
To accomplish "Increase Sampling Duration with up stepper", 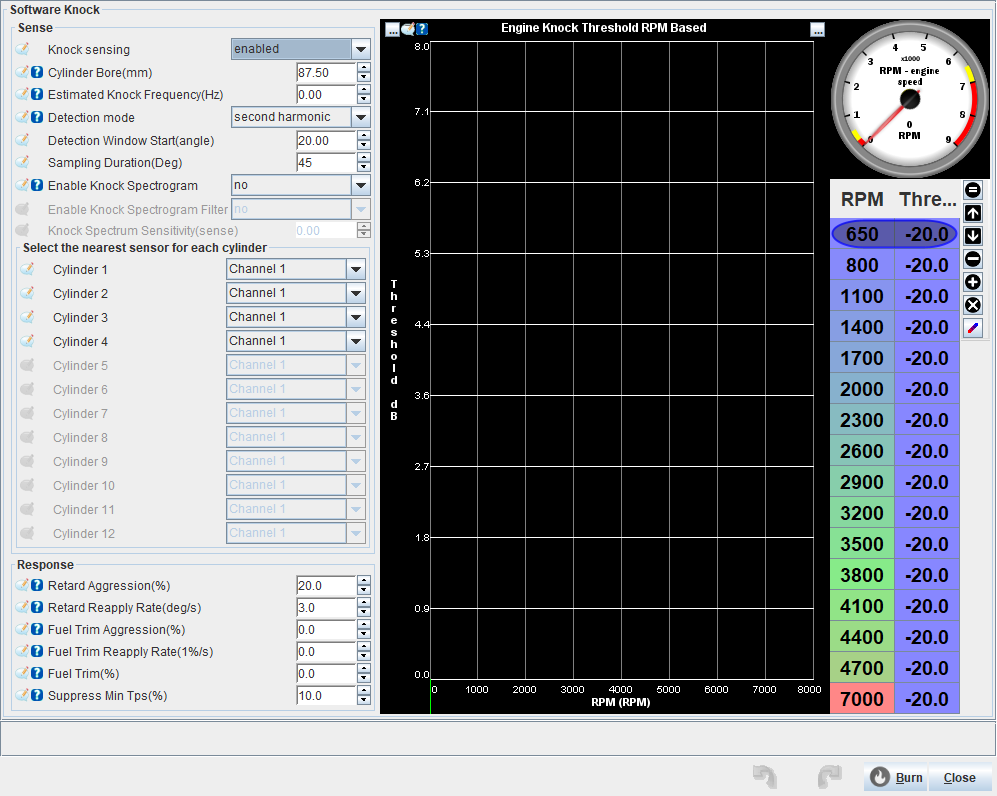I will coord(364,158).
